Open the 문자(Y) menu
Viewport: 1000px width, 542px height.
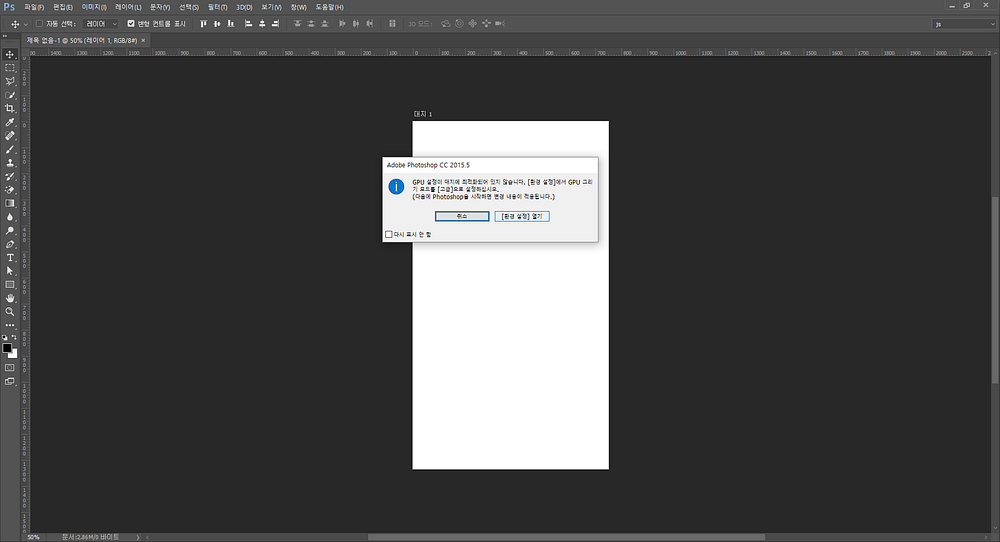[159, 7]
